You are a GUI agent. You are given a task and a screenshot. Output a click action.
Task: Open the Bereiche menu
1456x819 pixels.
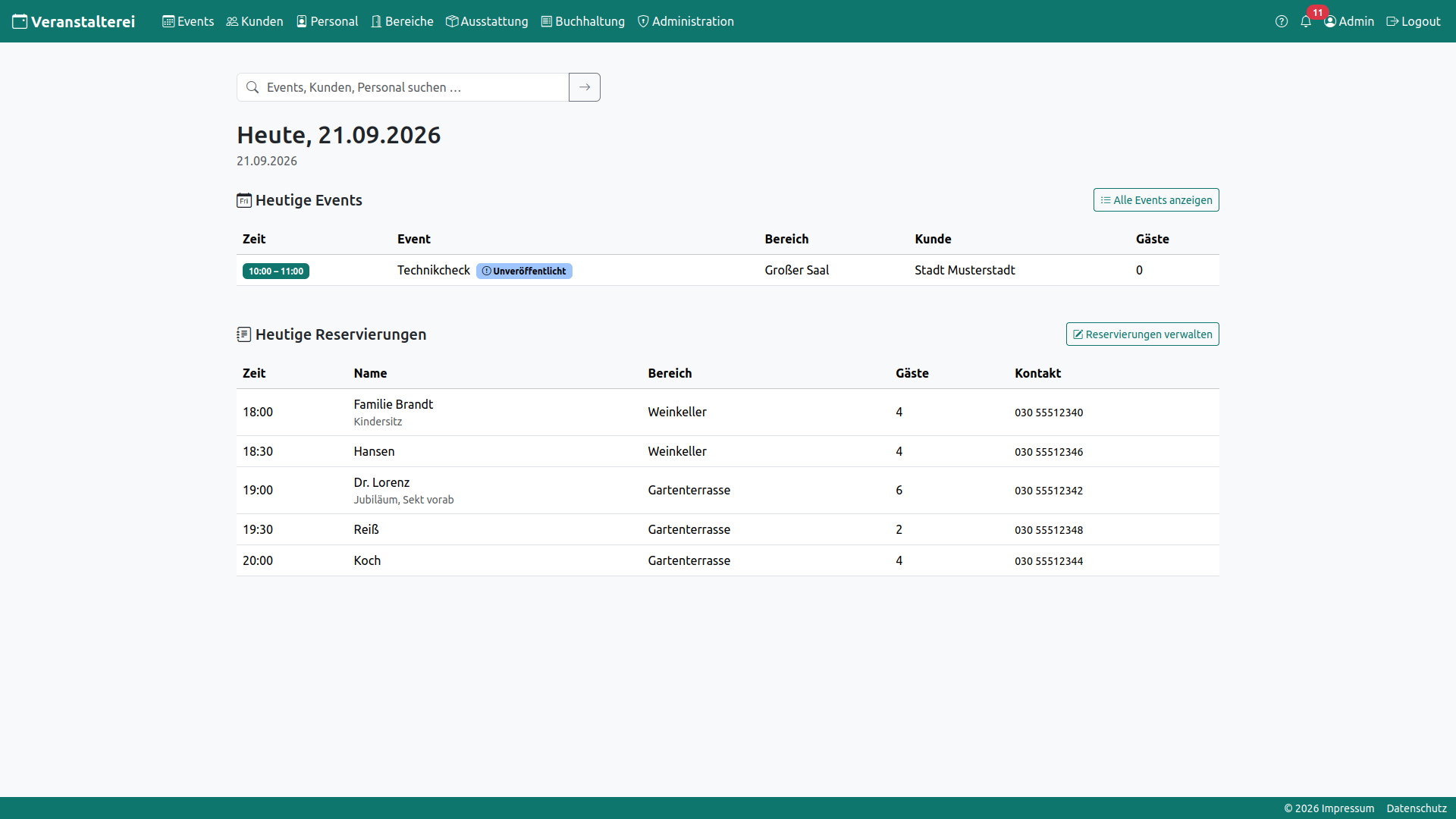click(402, 21)
